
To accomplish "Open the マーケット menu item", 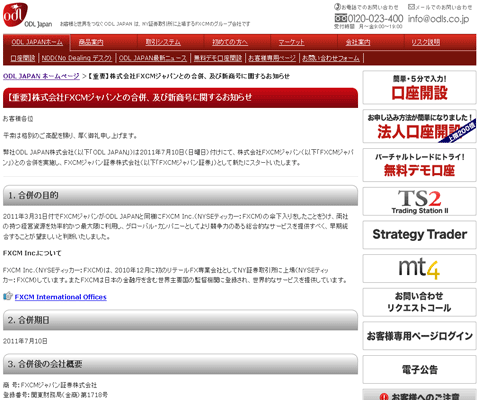I will tap(291, 42).
